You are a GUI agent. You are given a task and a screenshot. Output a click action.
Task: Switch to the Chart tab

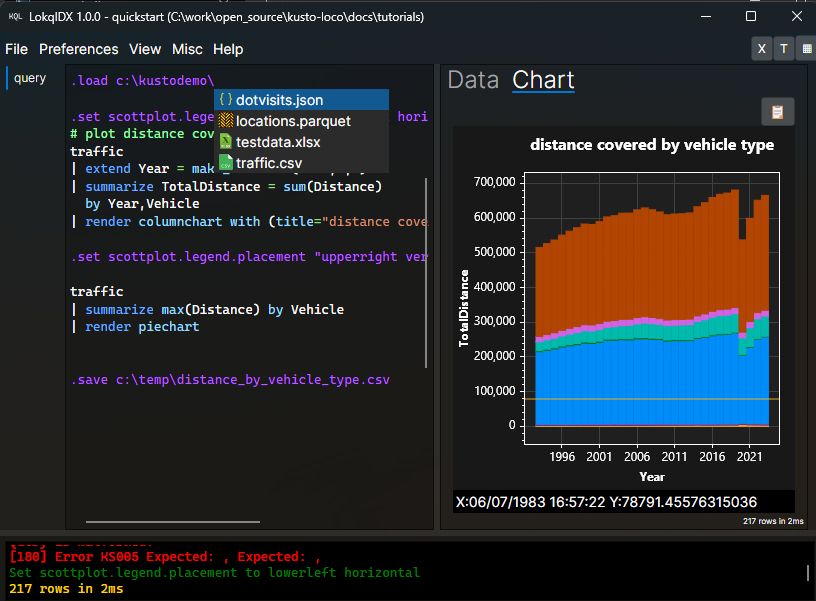[x=543, y=80]
